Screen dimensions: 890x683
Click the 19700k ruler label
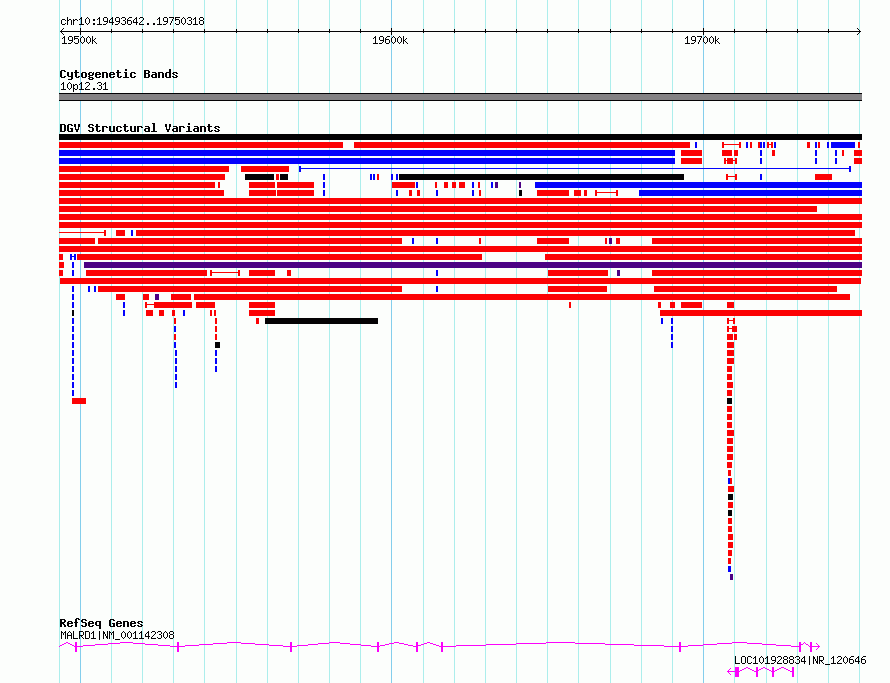pyautogui.click(x=702, y=40)
